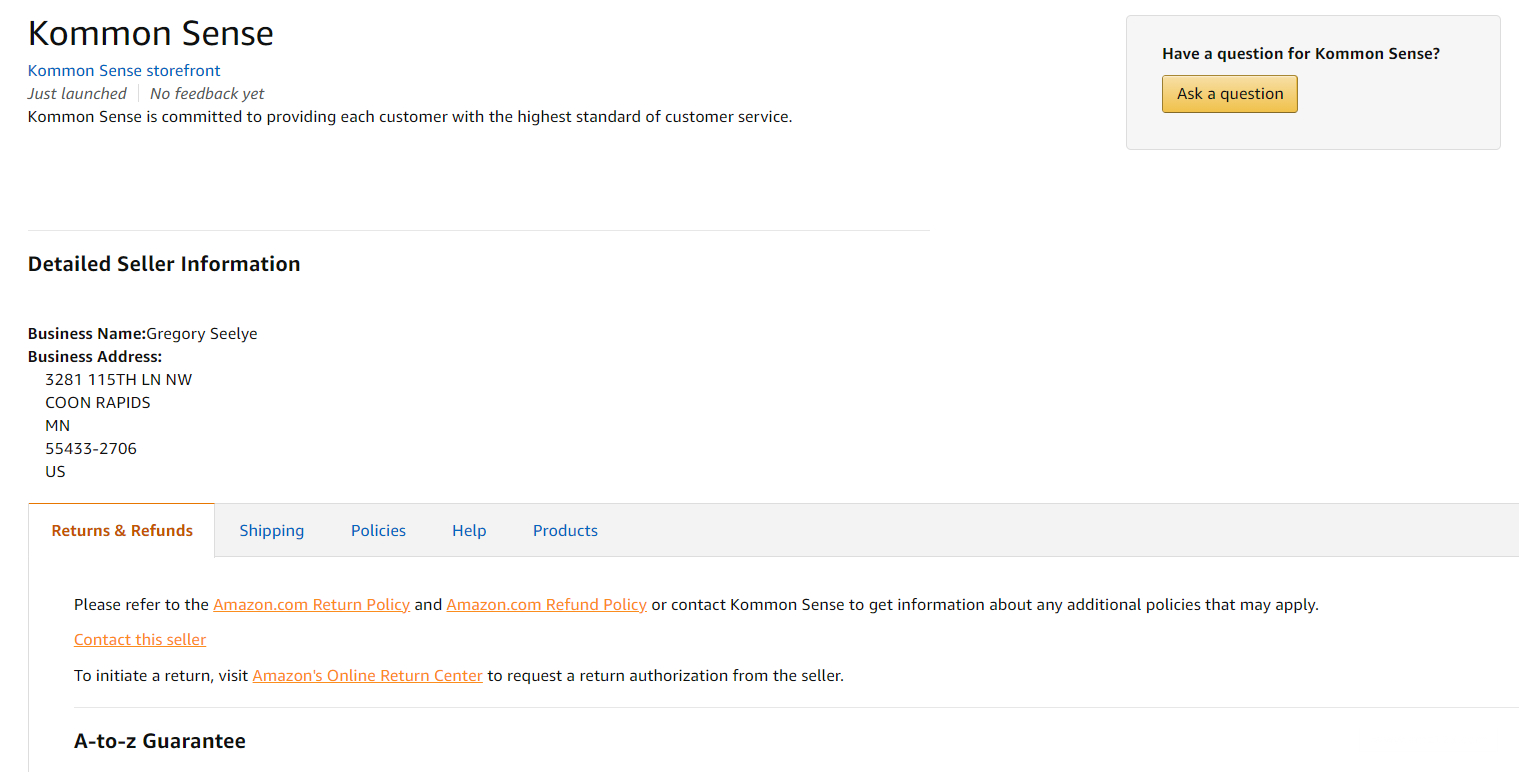Screen dimensions: 1519x772
Task: Click the Just launched label
Action: (x=77, y=94)
